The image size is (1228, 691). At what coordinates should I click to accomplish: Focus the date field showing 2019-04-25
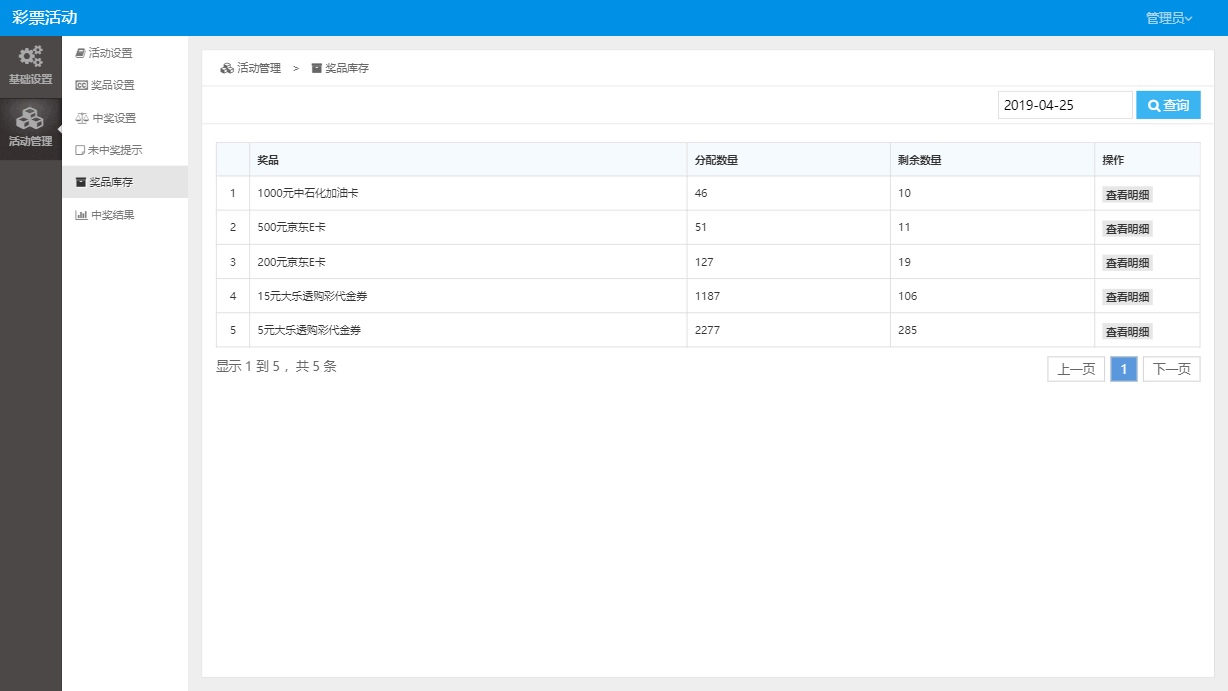click(x=1064, y=105)
